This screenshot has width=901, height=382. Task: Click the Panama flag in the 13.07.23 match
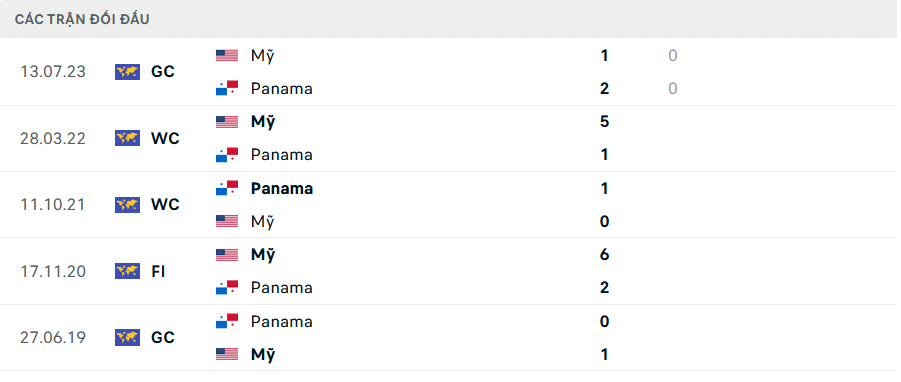227,88
